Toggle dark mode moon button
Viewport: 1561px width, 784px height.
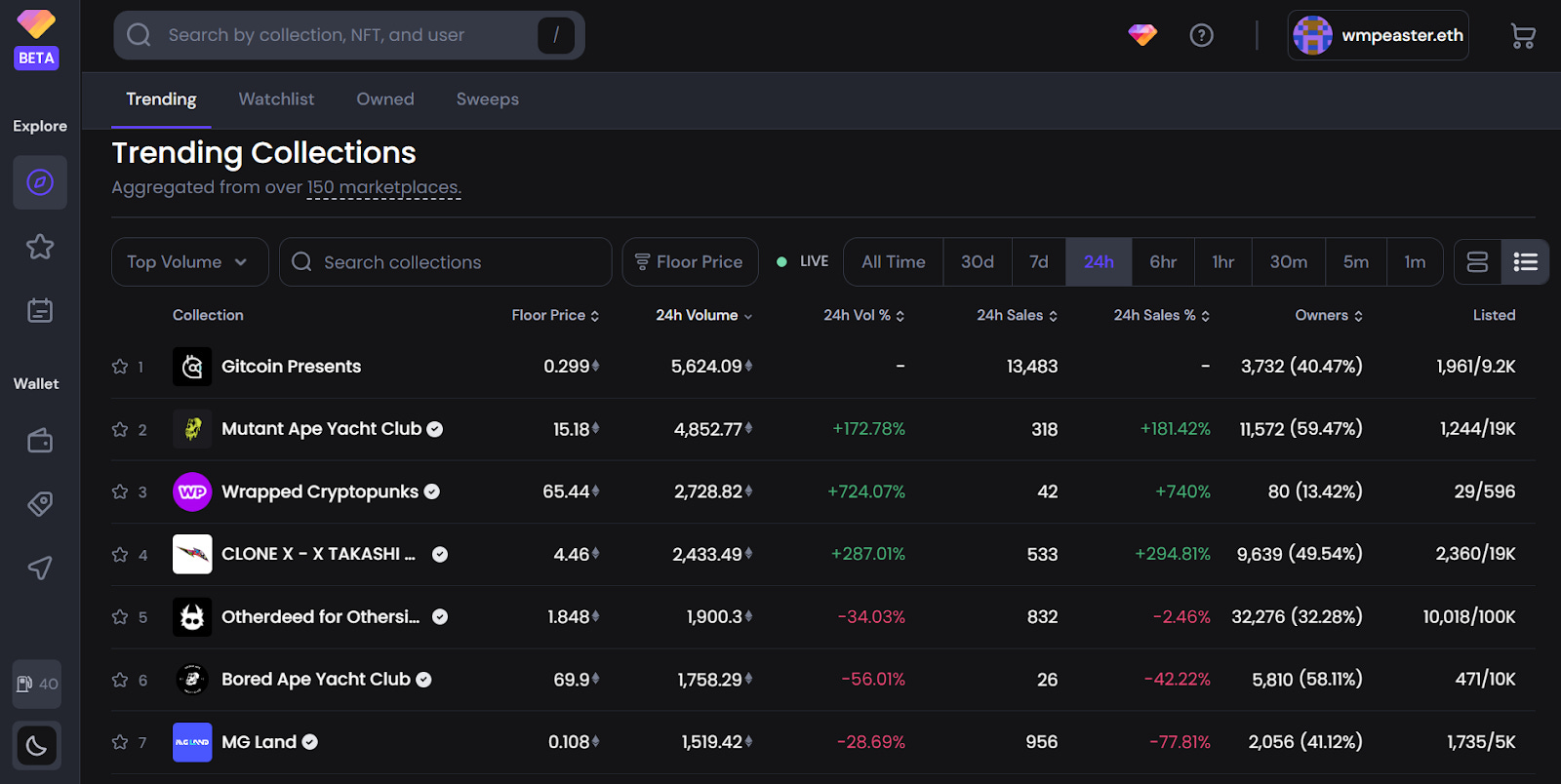coord(37,746)
